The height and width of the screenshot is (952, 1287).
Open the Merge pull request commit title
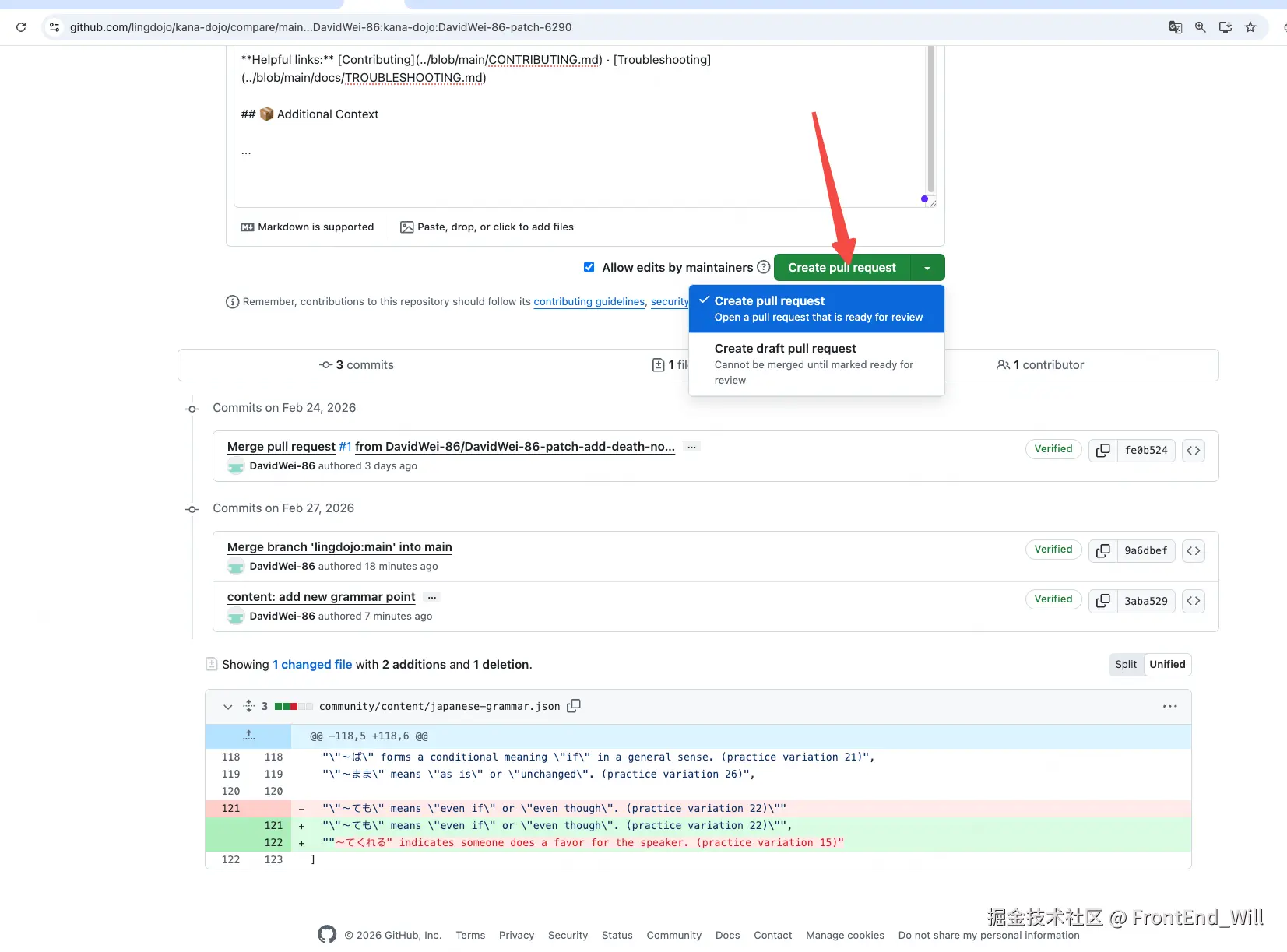coord(281,447)
